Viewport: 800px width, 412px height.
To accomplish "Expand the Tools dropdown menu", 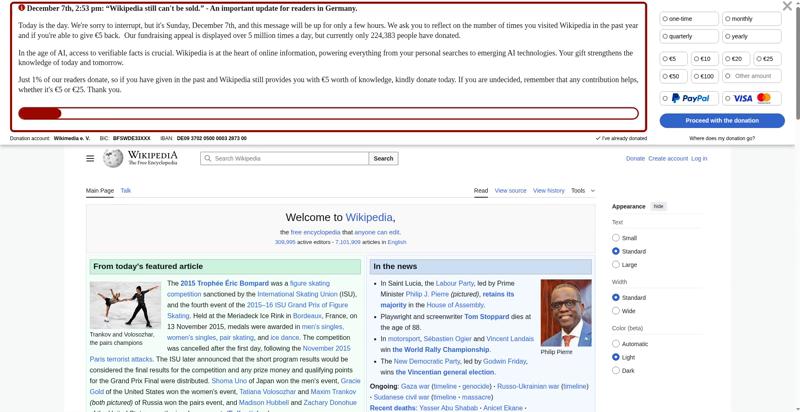I will tap(582, 190).
